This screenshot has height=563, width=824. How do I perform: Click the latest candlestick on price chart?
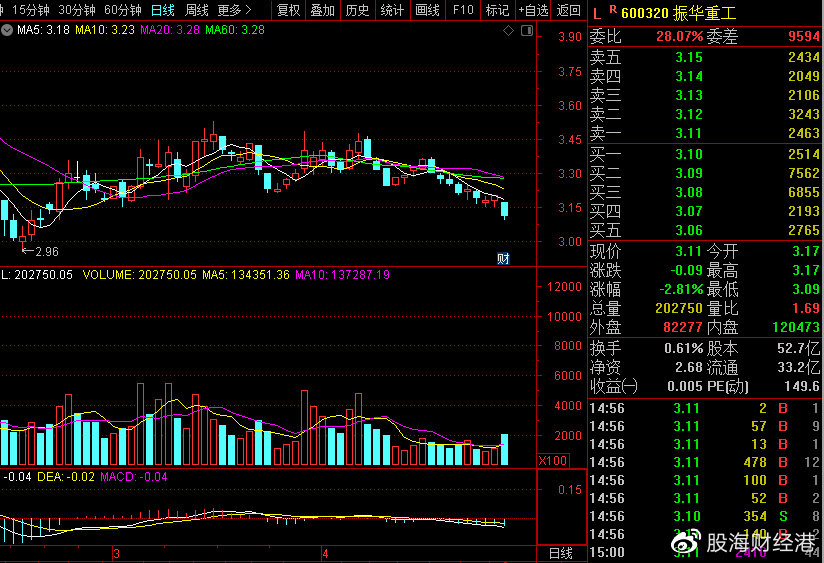pos(504,209)
